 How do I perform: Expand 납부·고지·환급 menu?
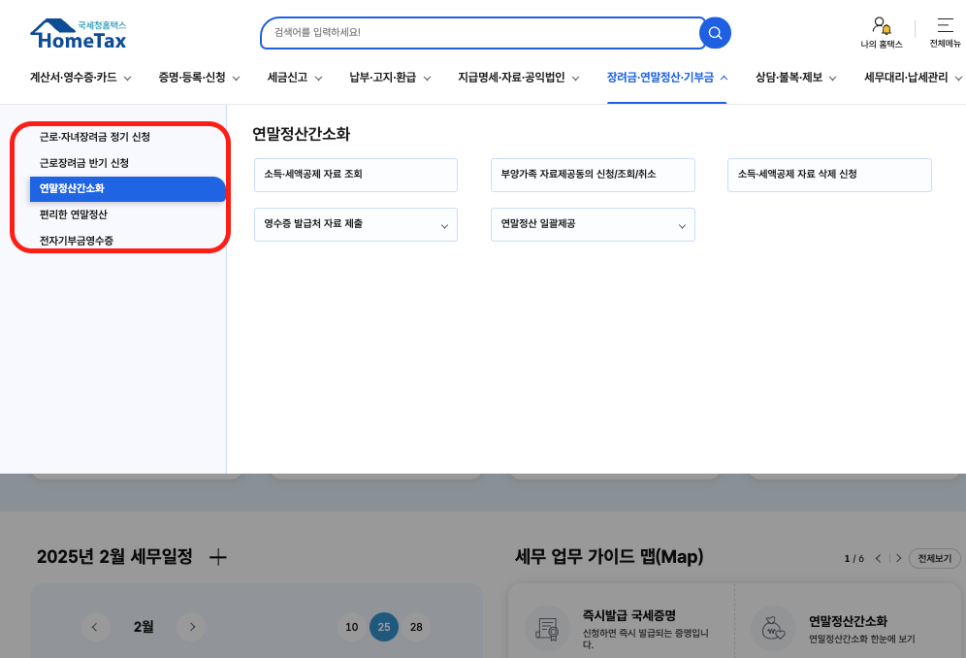point(390,78)
